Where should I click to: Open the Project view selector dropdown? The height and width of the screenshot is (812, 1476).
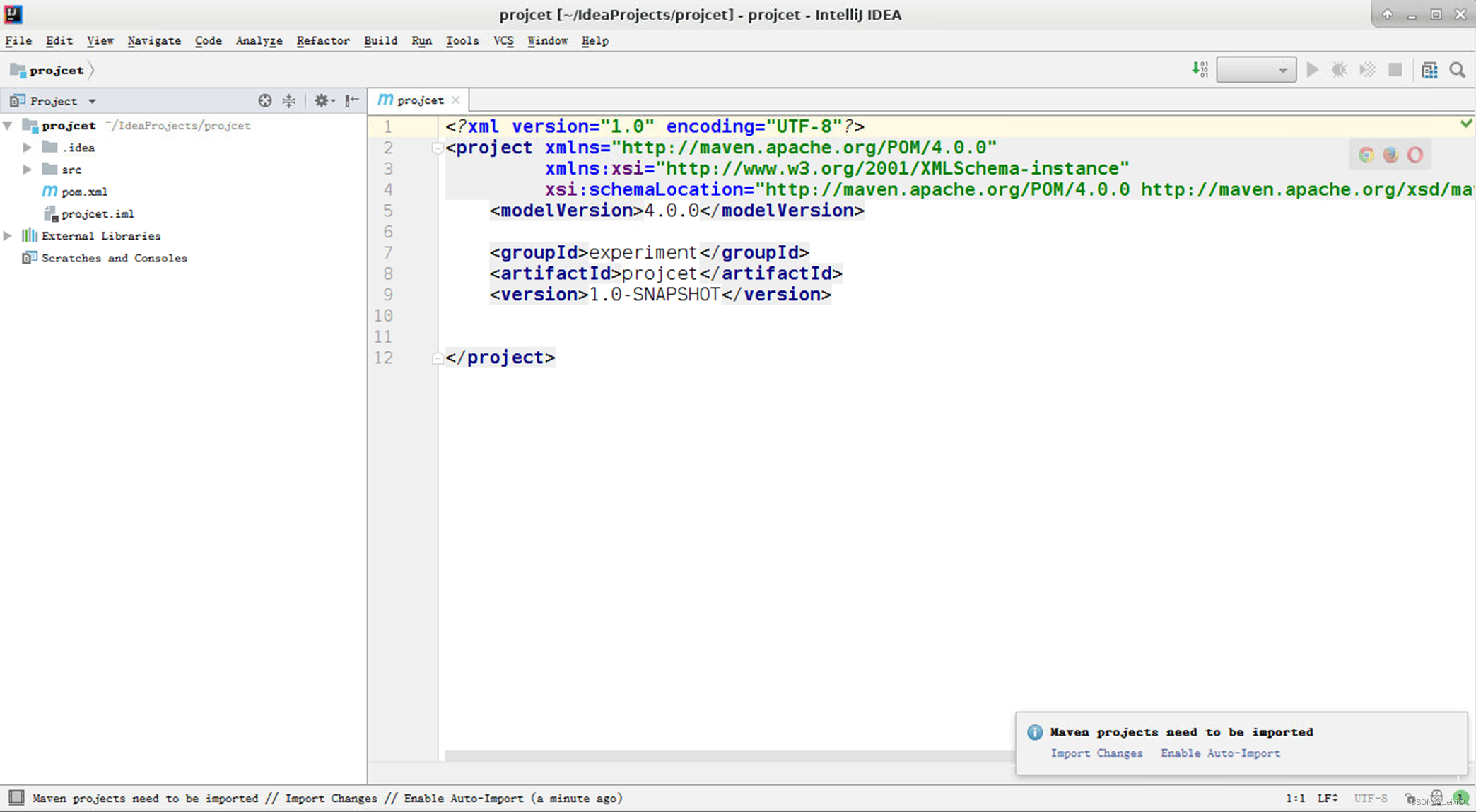54,101
